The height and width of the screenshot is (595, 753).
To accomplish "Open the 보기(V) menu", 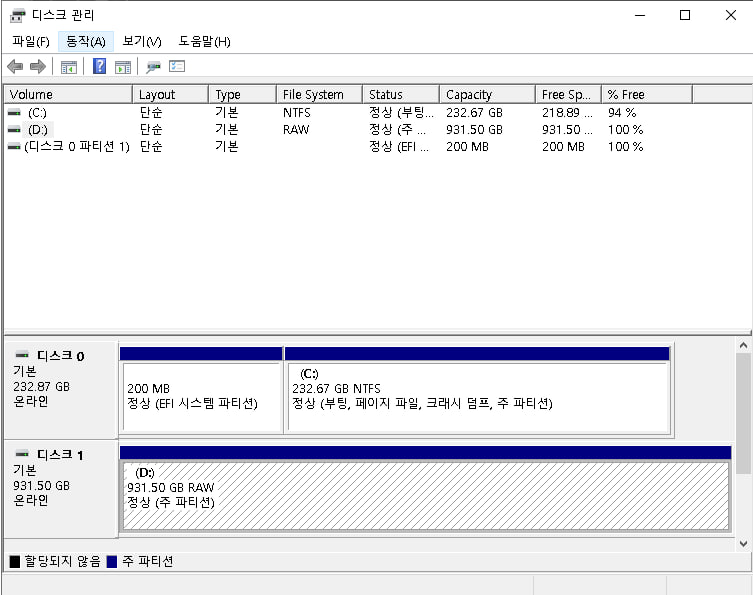I will 142,41.
